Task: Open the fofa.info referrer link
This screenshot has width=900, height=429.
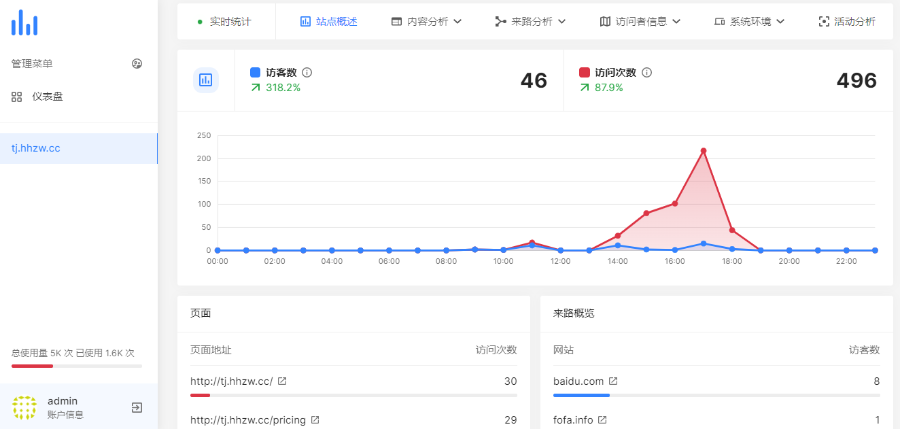Action: pos(573,420)
